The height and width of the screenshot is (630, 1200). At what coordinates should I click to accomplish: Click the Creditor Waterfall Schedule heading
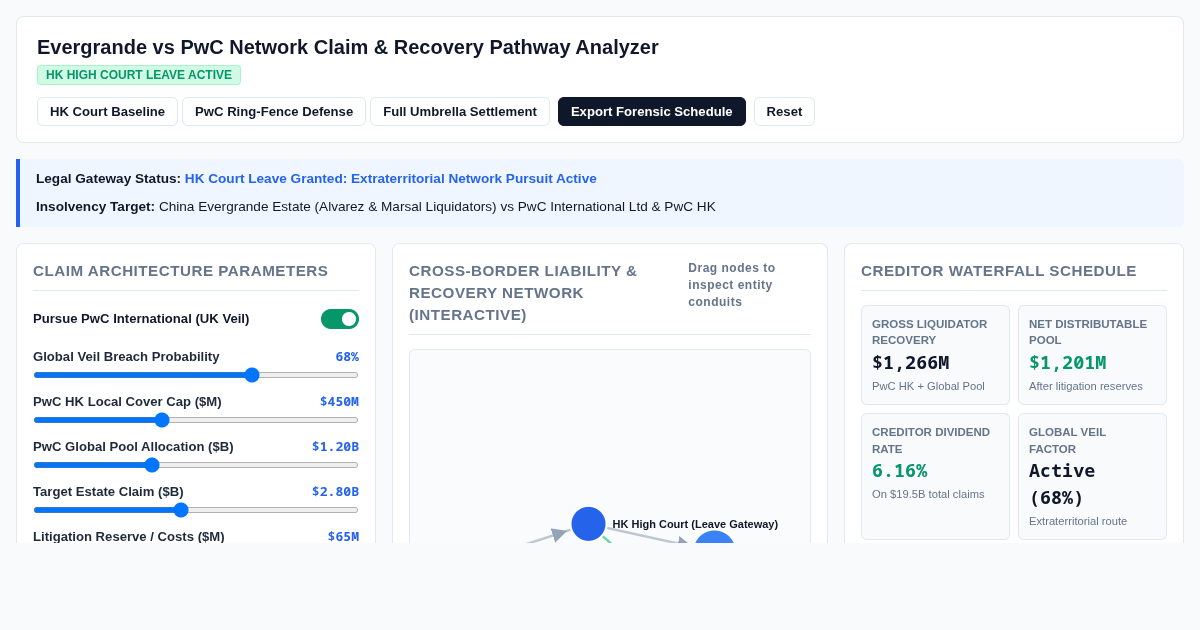(999, 271)
